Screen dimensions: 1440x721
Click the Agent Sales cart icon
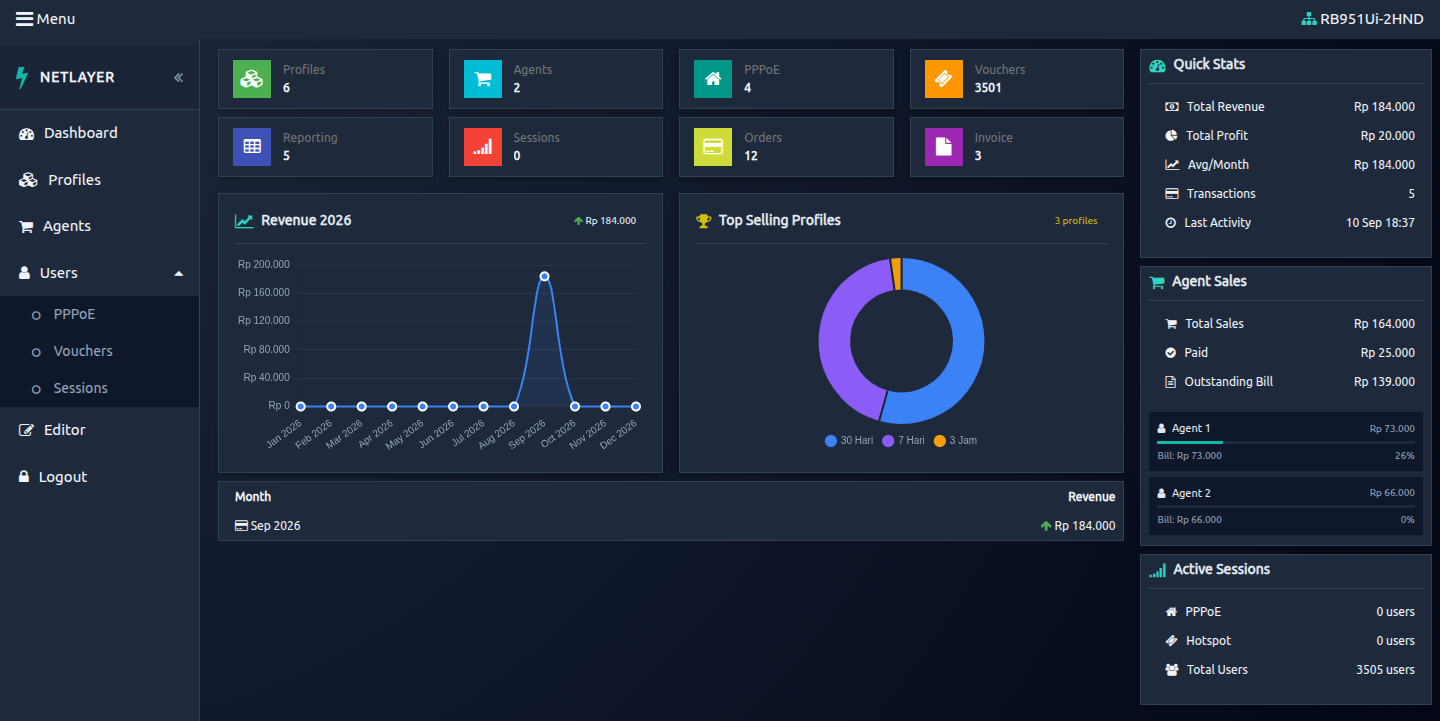pyautogui.click(x=1157, y=282)
